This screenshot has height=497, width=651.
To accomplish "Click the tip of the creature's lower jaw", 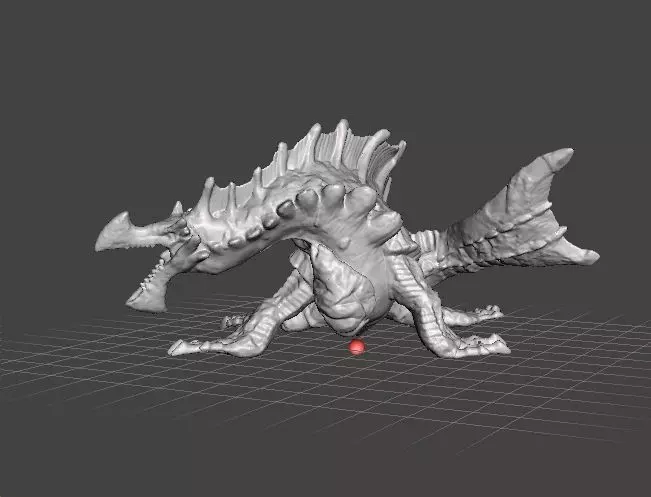I will tap(145, 301).
